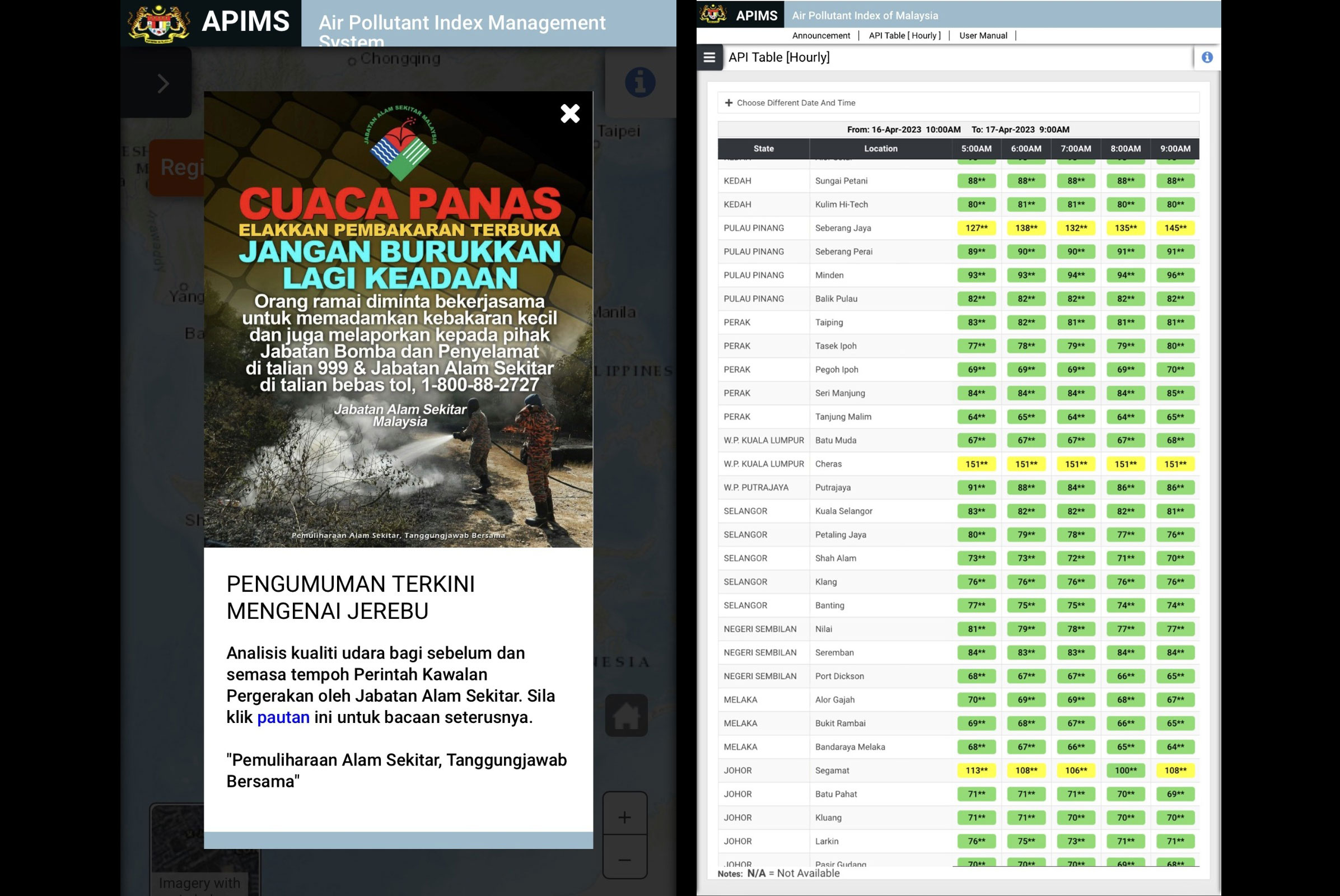Screen dimensions: 1340x896
Task: Click Putrajaya 5:00AM value 91**
Action: pos(976,487)
